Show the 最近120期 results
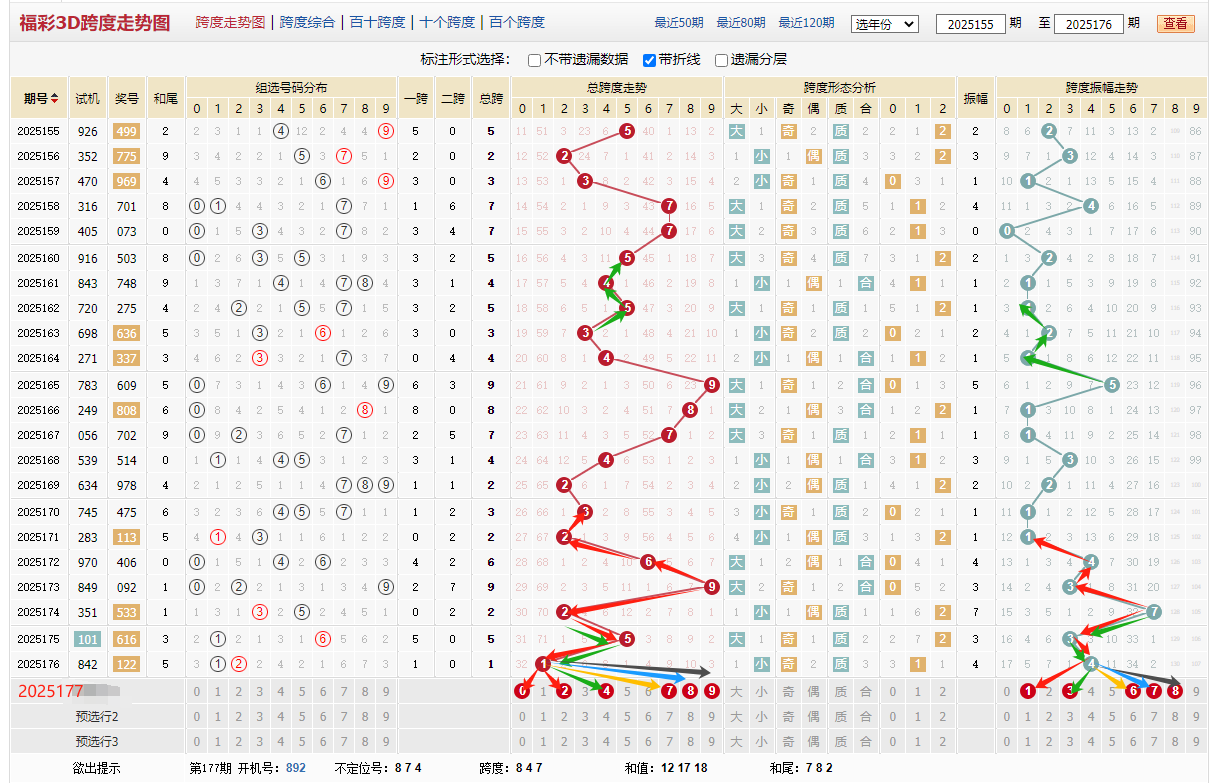Image resolution: width=1210 pixels, height=783 pixels. coord(806,23)
